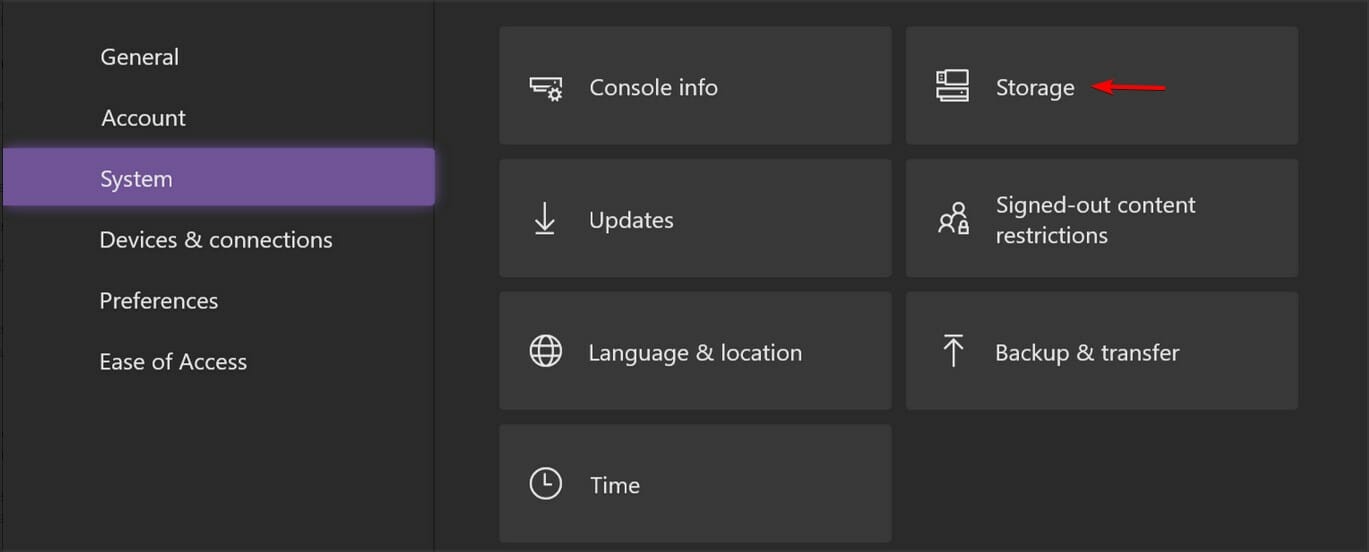This screenshot has width=1369, height=552.
Task: Open the Backup & transfer label
Action: pos(1087,353)
